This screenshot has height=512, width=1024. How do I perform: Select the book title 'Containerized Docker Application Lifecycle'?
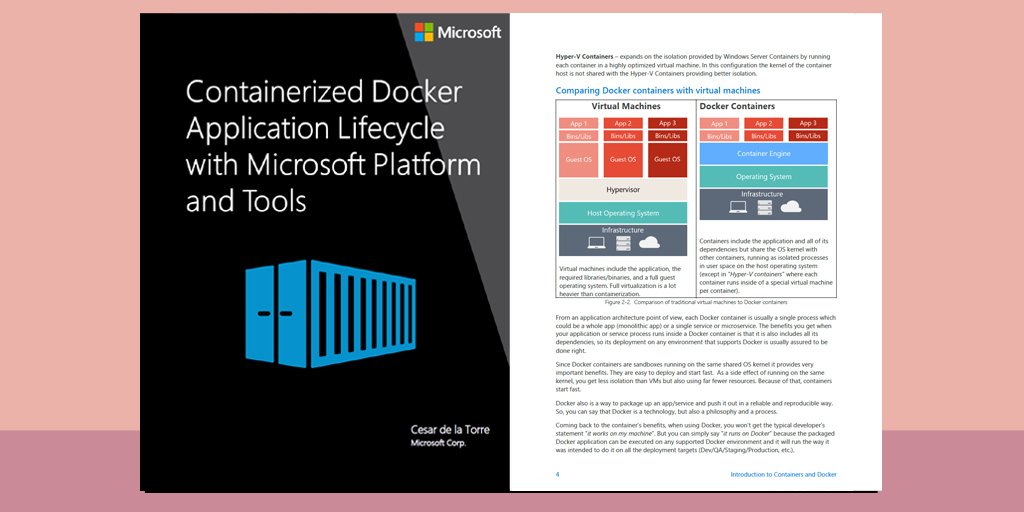pyautogui.click(x=324, y=110)
